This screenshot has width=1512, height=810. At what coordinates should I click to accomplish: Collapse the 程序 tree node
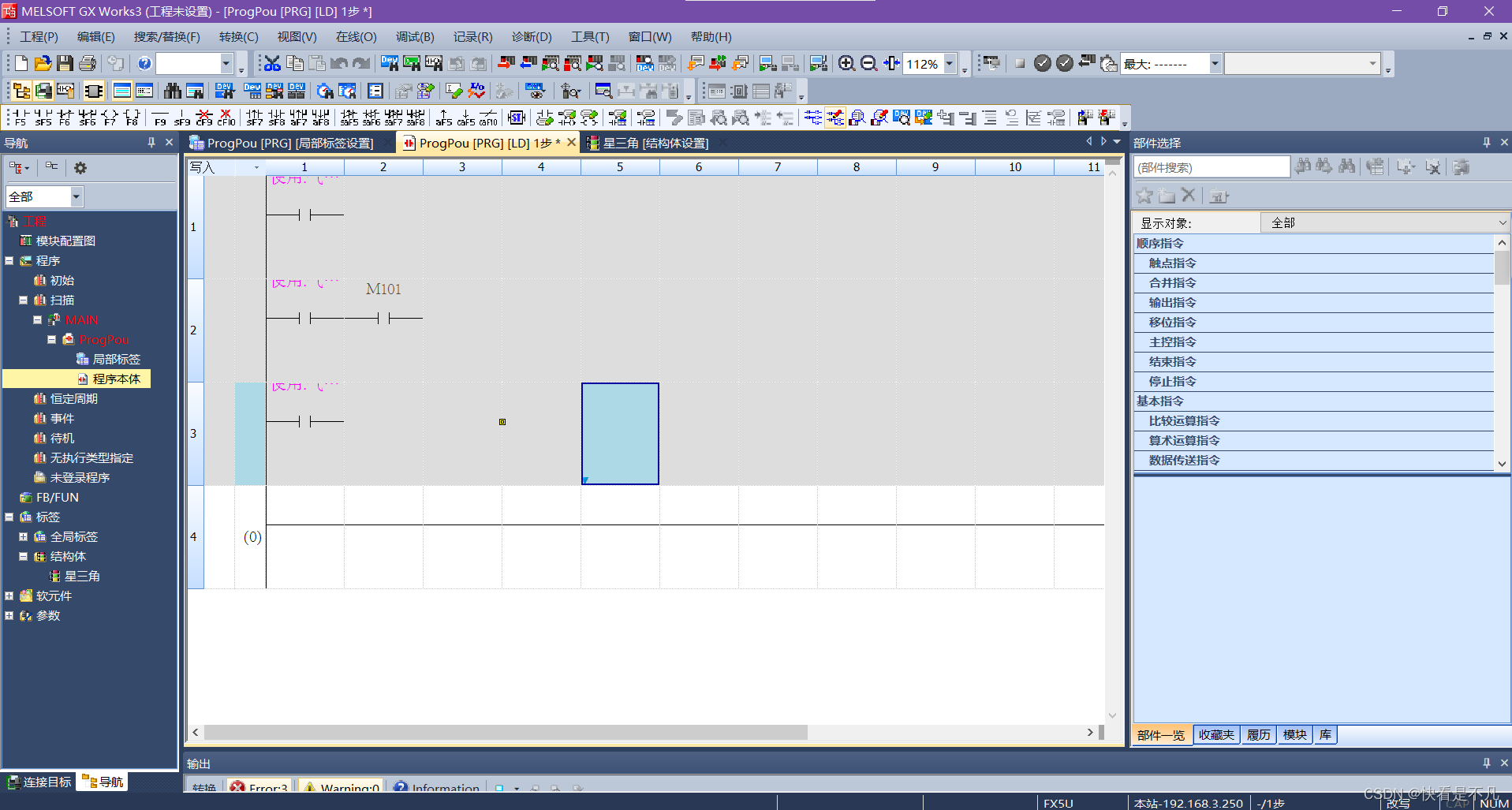9,260
